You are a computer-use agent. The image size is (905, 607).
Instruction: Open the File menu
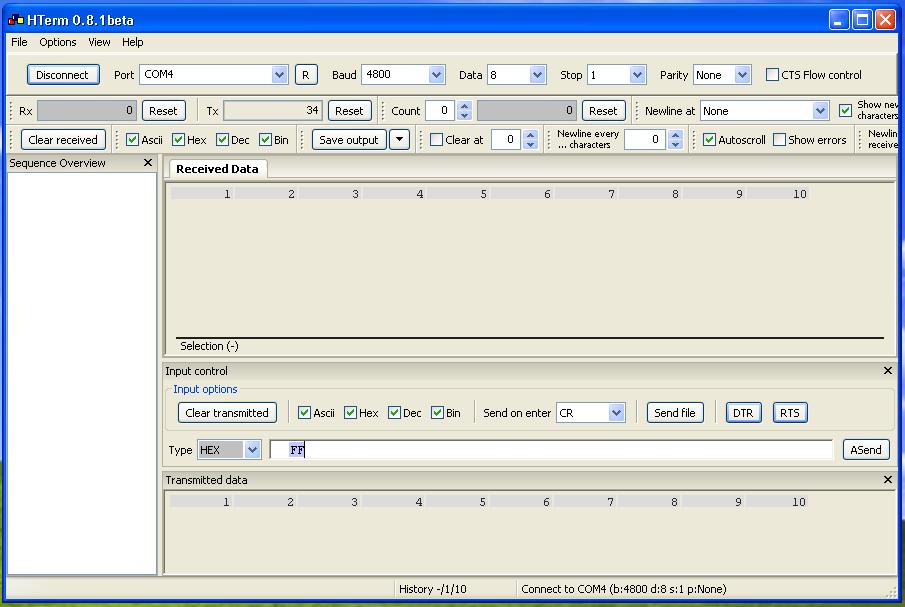pyautogui.click(x=19, y=42)
